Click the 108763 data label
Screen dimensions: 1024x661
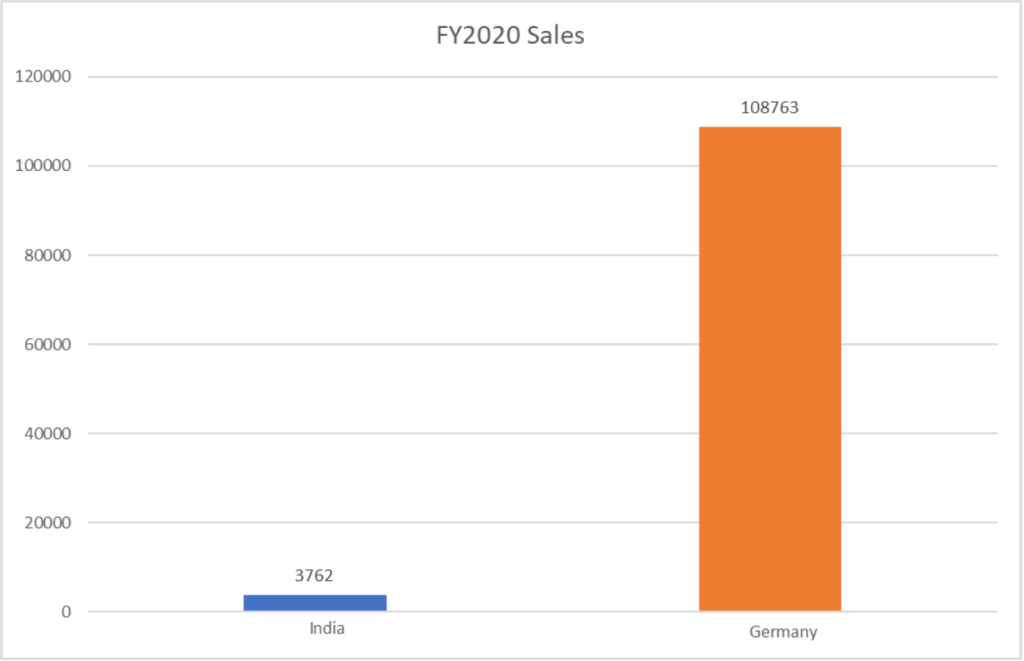point(769,108)
